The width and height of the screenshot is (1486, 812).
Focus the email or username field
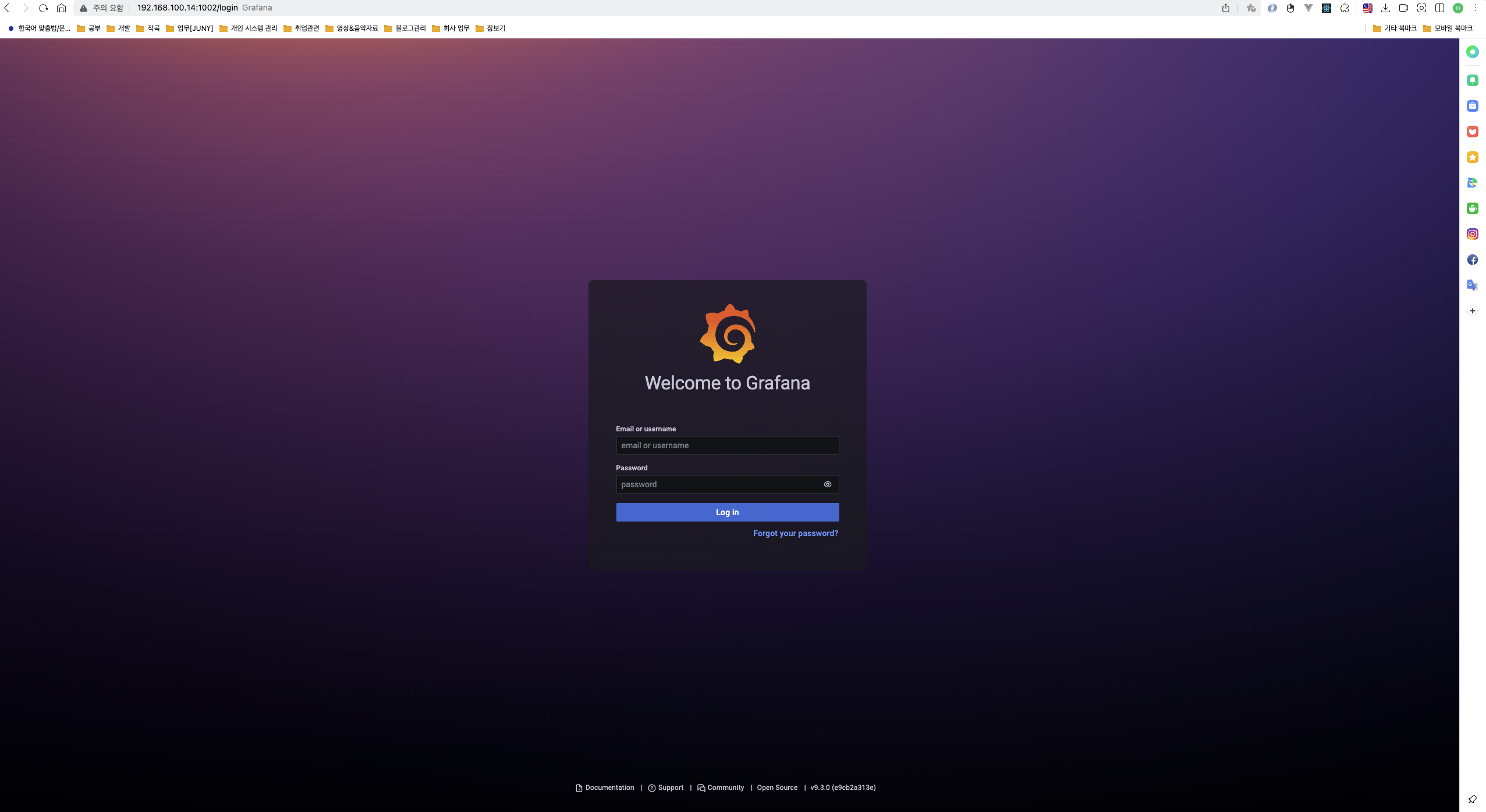[727, 445]
